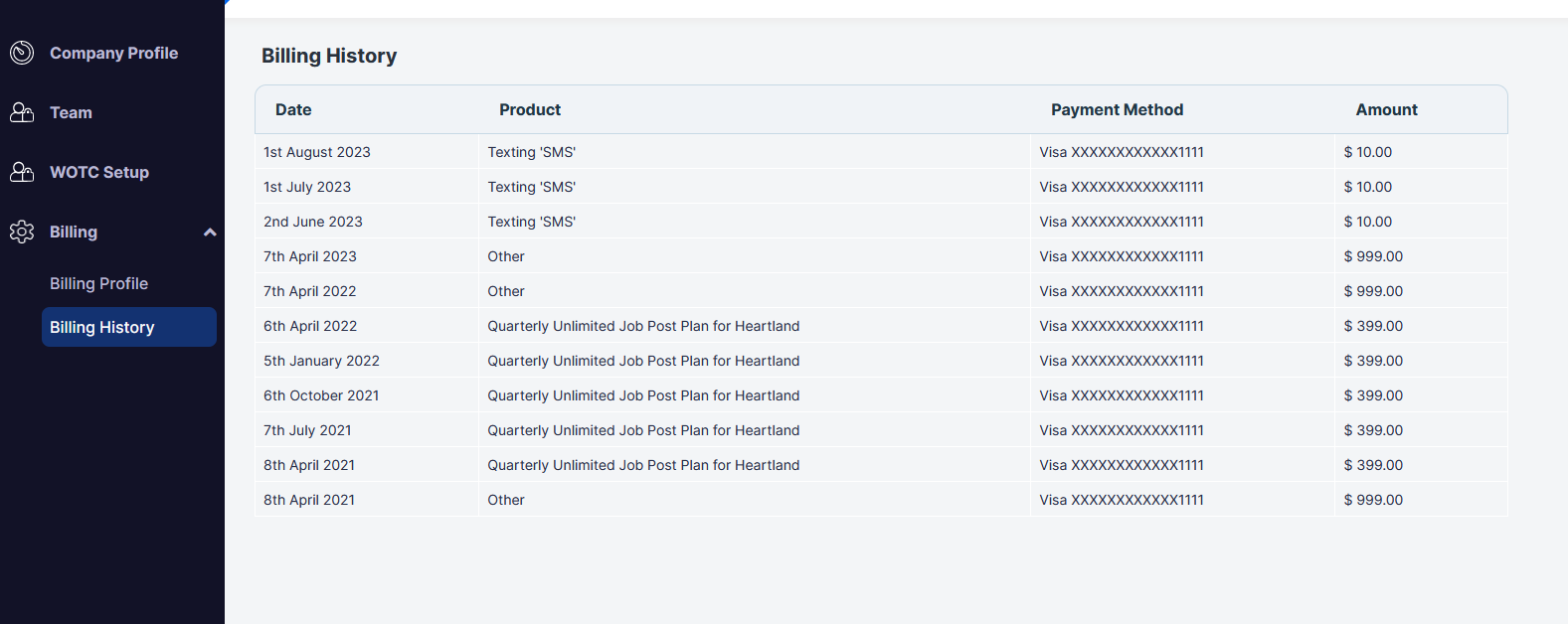Click the Team people icon
Screen dimensions: 1568x624
tap(22, 112)
